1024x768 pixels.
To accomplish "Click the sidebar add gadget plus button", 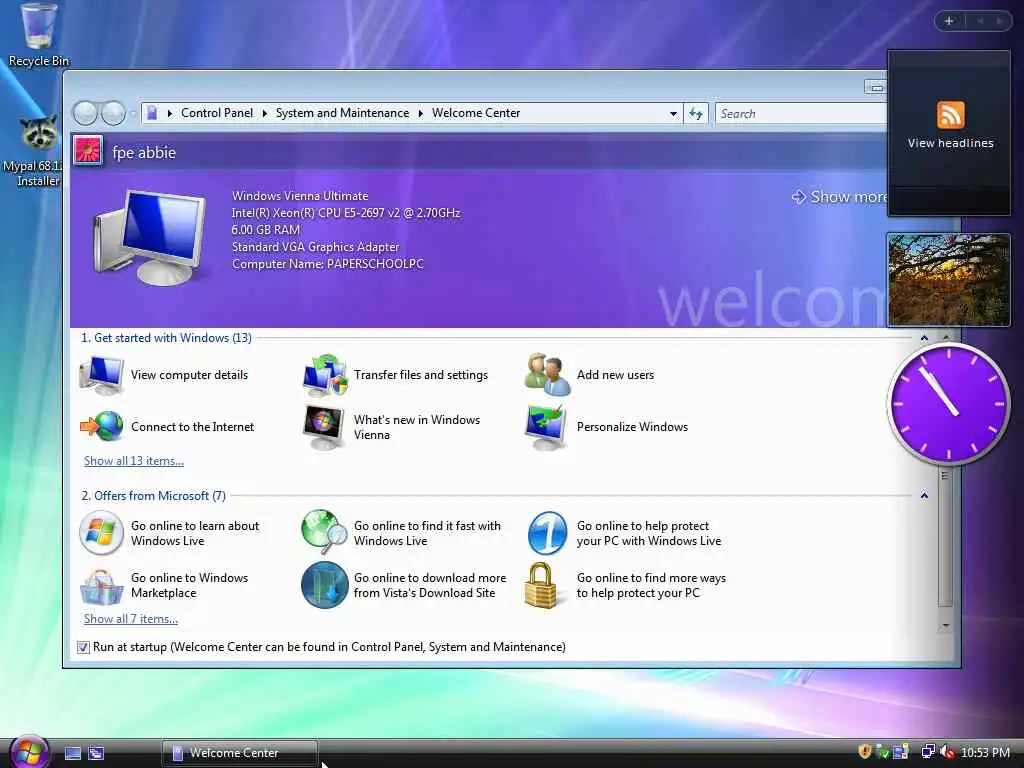I will [x=949, y=21].
